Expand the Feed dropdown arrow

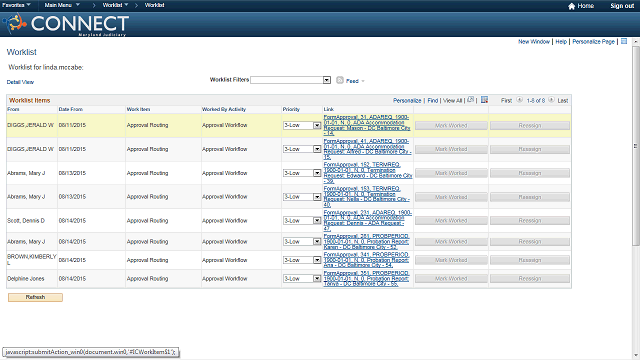click(x=363, y=81)
